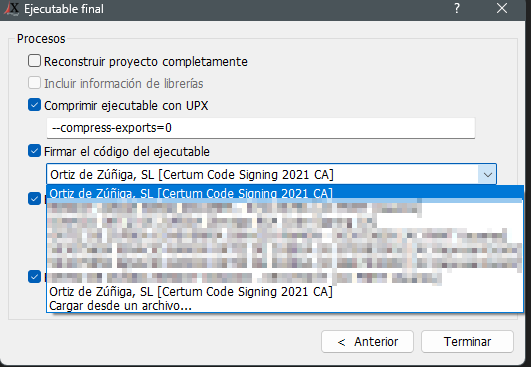Collapse the certificate list with the chevron arrow
This screenshot has width=531, height=367.
487,175
